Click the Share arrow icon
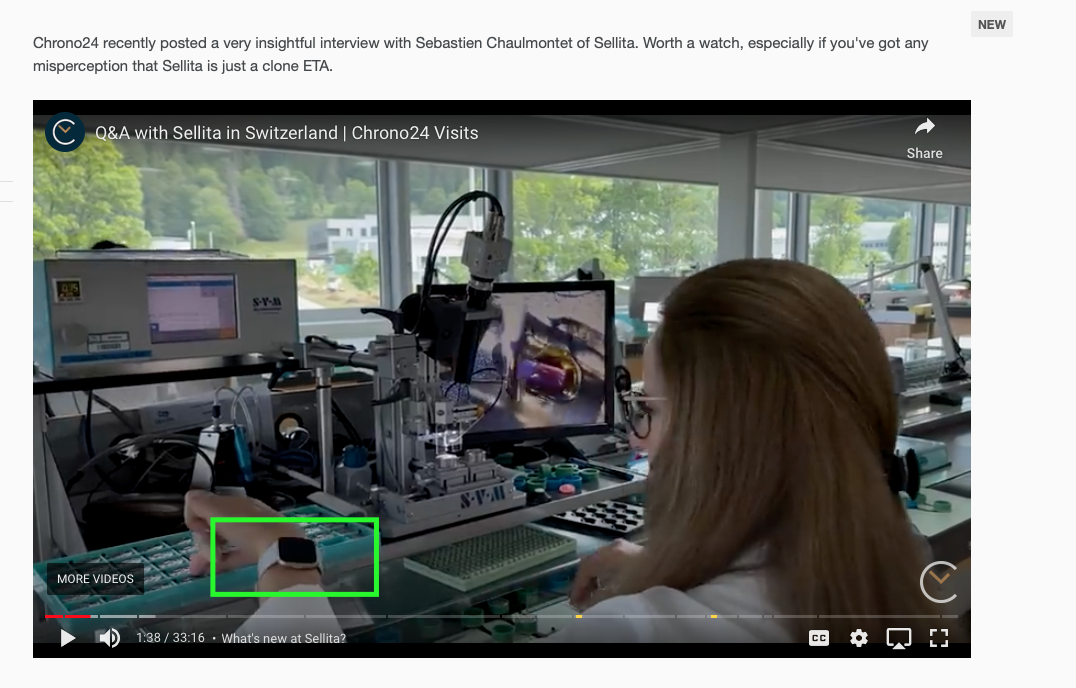 [x=924, y=127]
